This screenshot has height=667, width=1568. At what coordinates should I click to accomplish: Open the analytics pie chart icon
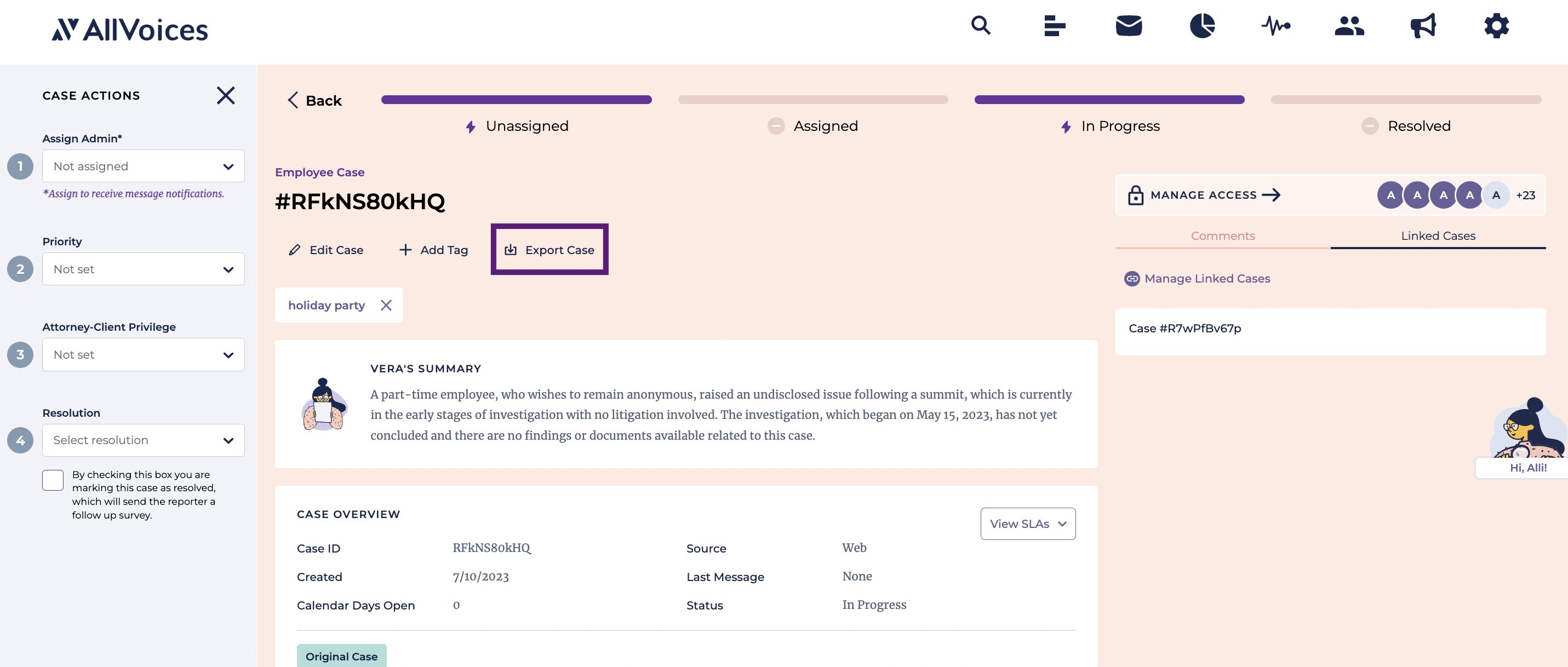tap(1202, 26)
